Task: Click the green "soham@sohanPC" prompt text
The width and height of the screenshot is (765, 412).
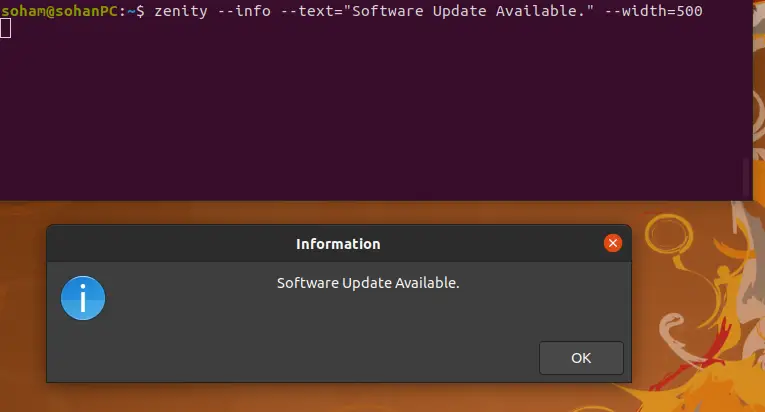Action: tap(59, 11)
